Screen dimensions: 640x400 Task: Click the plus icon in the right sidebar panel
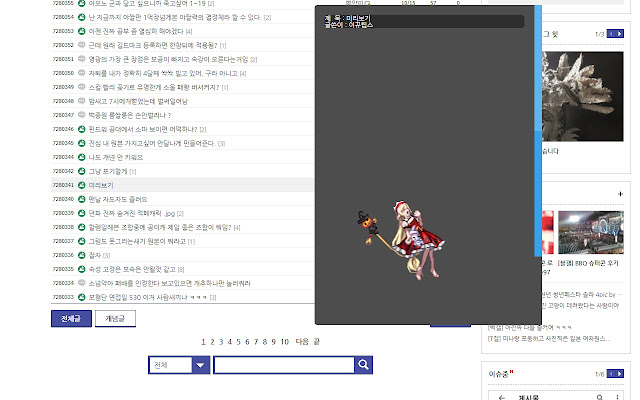pyautogui.click(x=620, y=194)
